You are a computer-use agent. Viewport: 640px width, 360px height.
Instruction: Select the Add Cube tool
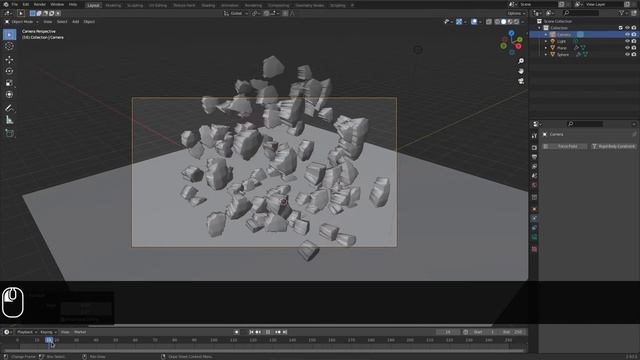[x=9, y=133]
